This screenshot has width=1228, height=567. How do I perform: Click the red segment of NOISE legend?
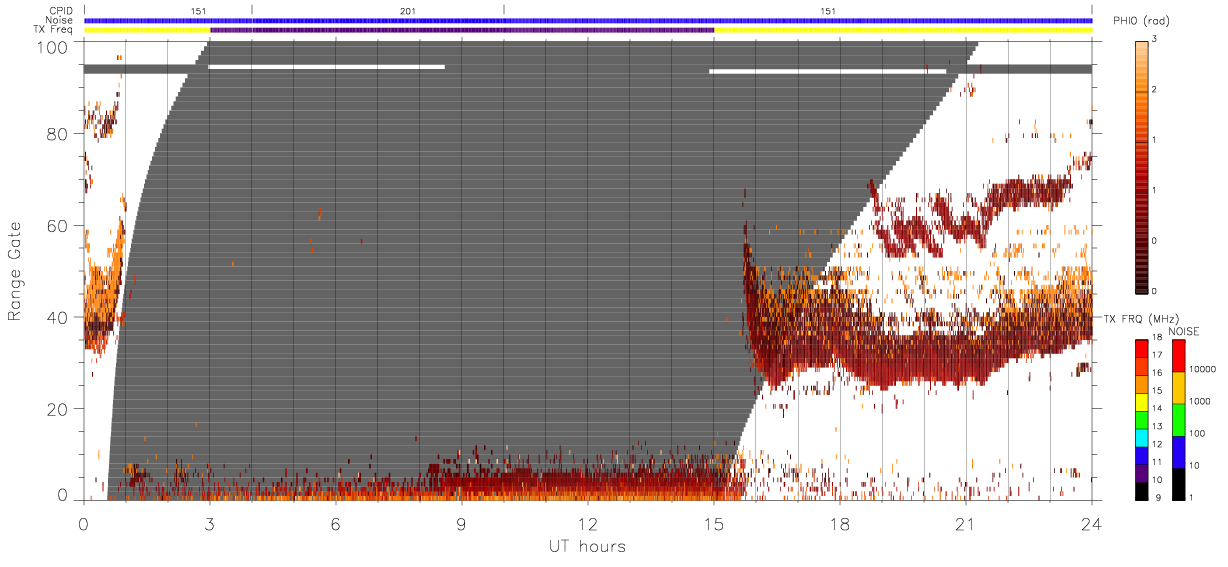(x=1179, y=356)
